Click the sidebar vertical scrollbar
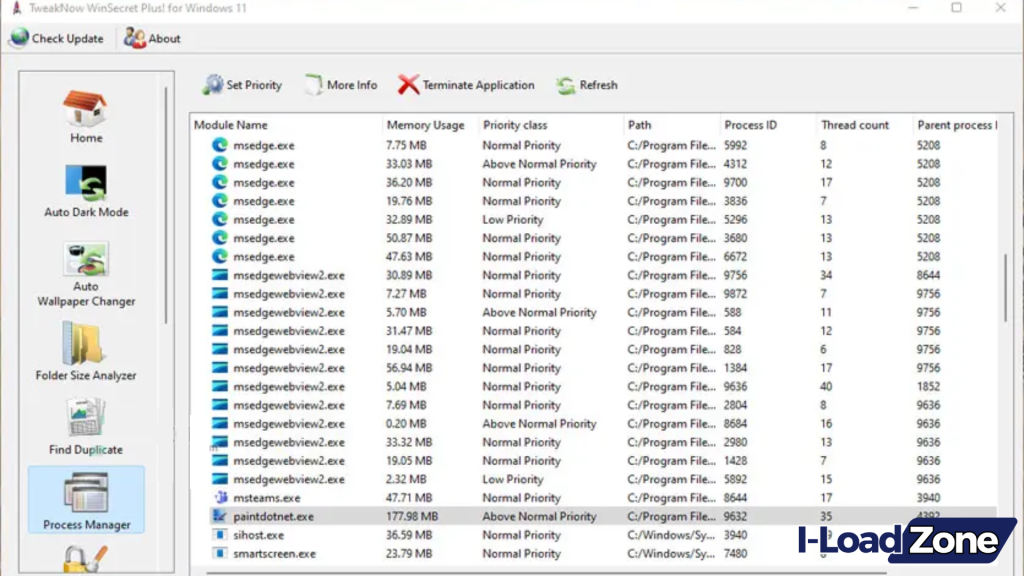The width and height of the screenshot is (1024, 576). tap(166, 204)
